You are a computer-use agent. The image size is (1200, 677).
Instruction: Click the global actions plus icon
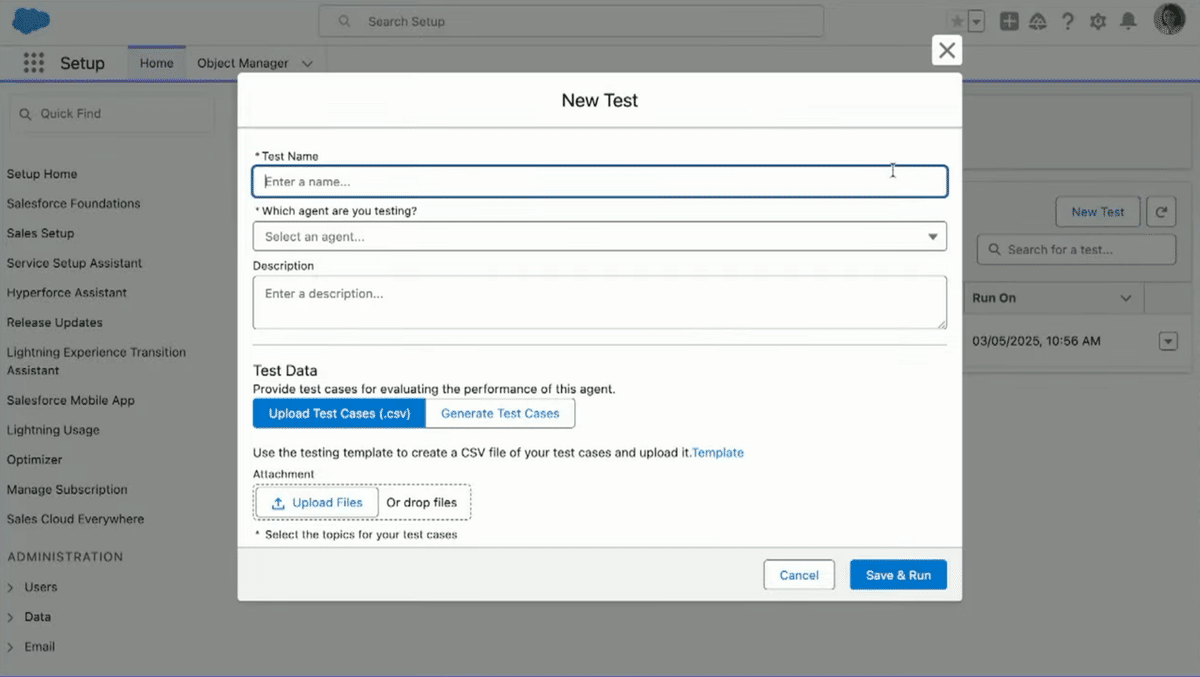pos(1007,20)
